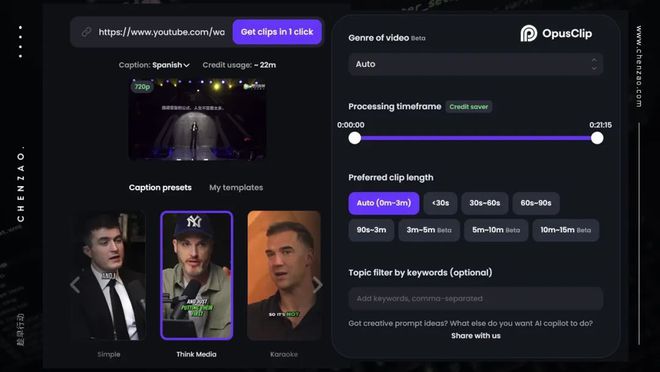Viewport: 660px width, 372px height.
Task: Choose the 3m~5m Beta clip length
Action: 429,230
